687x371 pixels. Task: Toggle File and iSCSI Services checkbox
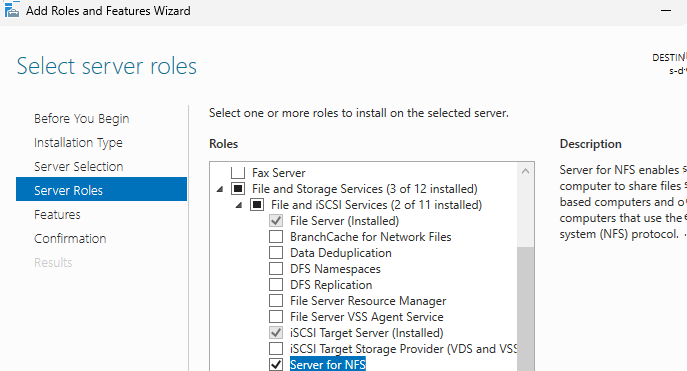click(x=257, y=205)
